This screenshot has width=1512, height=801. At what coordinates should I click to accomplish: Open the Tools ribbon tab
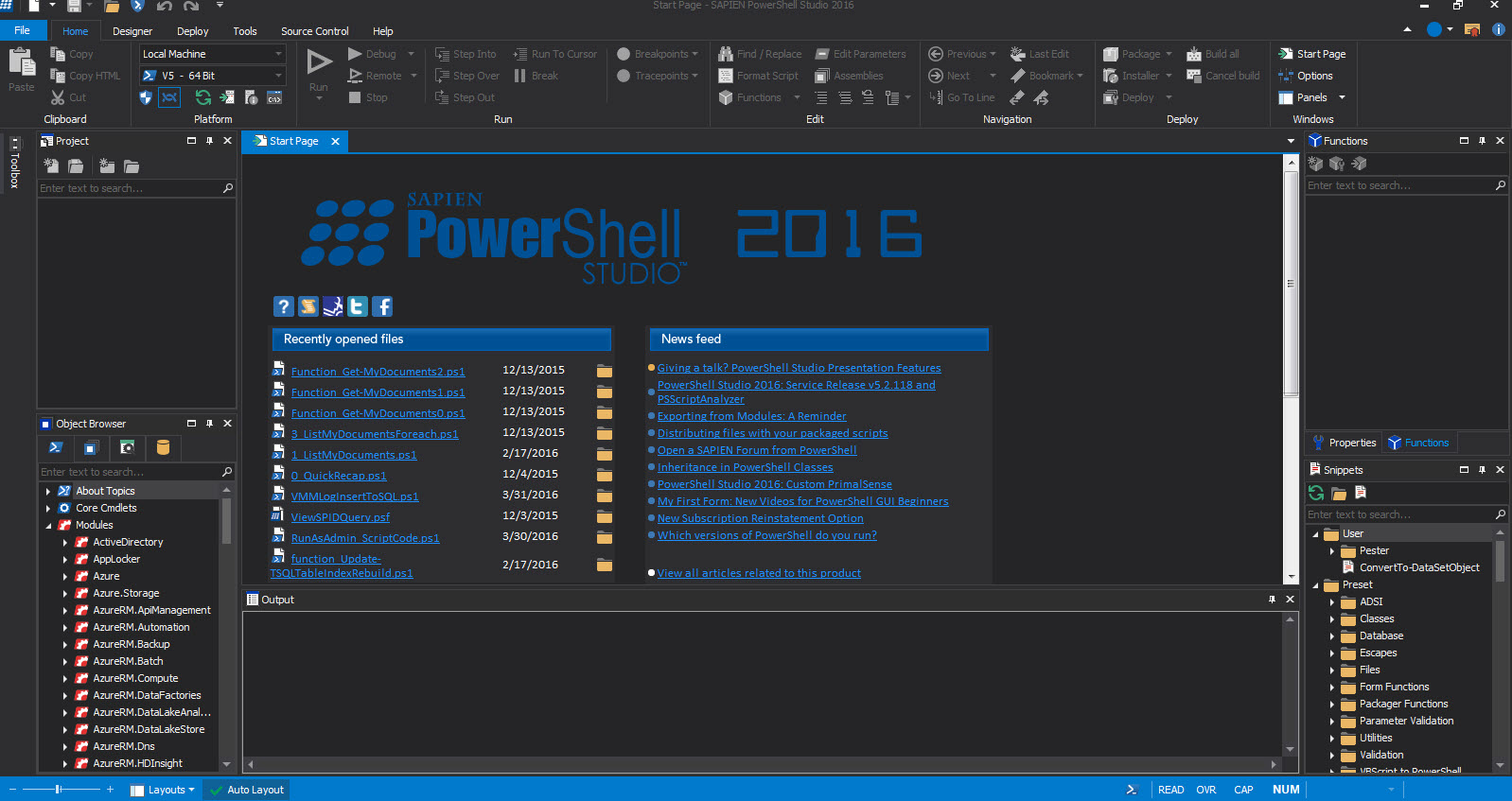245,31
